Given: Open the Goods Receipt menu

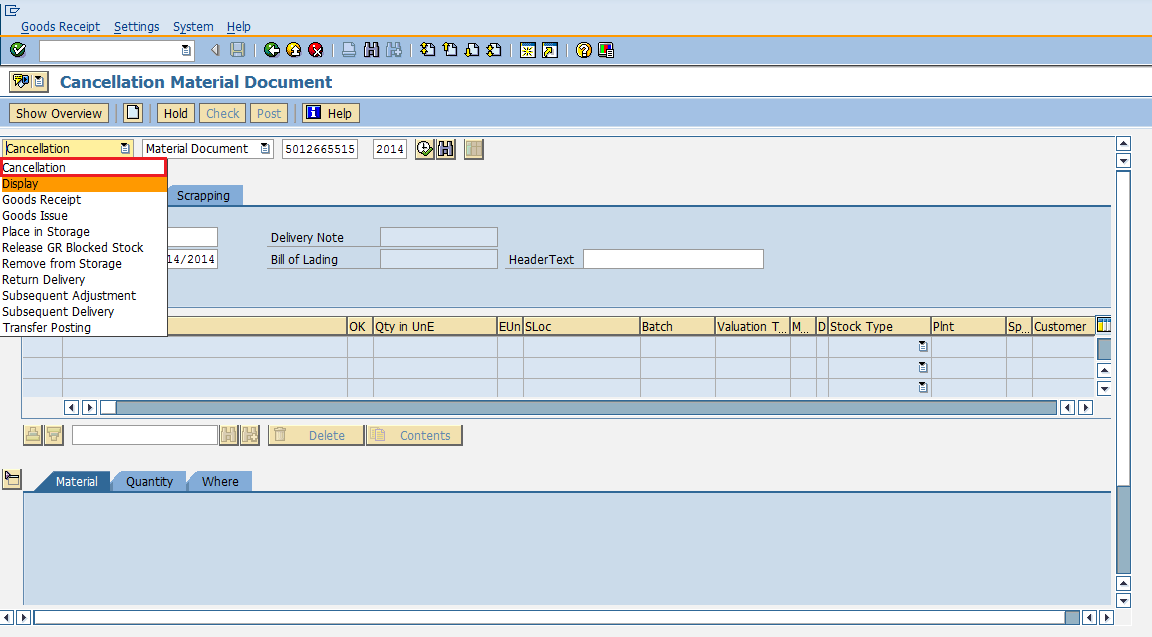Looking at the screenshot, I should (x=60, y=26).
